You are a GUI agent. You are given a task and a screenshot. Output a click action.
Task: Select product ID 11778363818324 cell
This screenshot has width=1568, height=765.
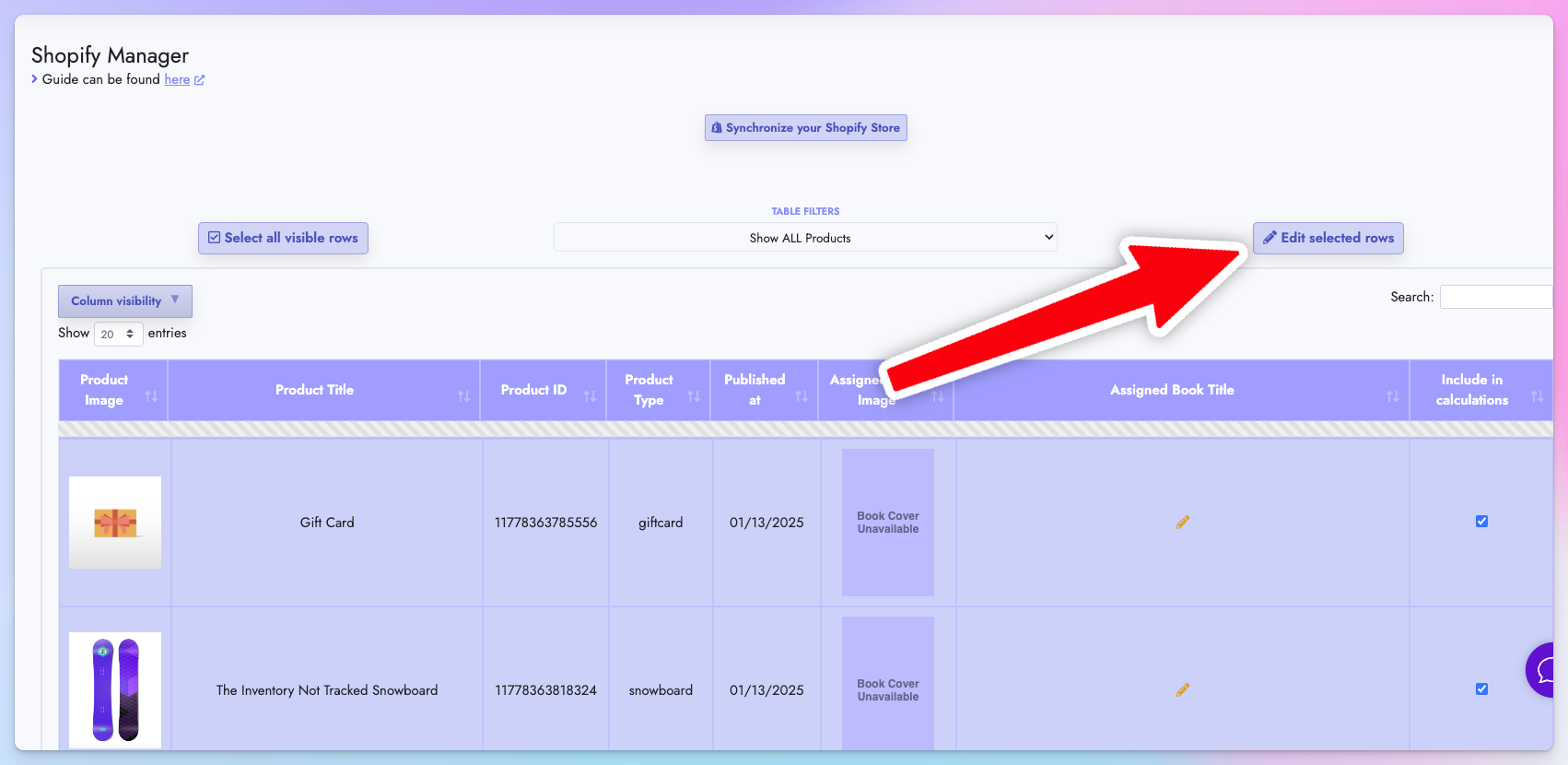(546, 690)
